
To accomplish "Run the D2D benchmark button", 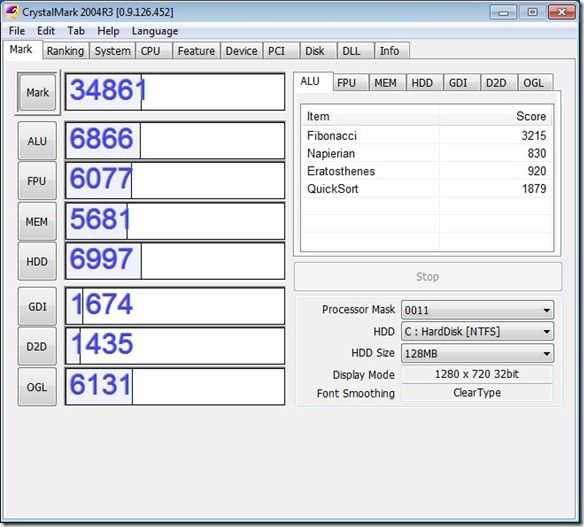I will pos(37,346).
